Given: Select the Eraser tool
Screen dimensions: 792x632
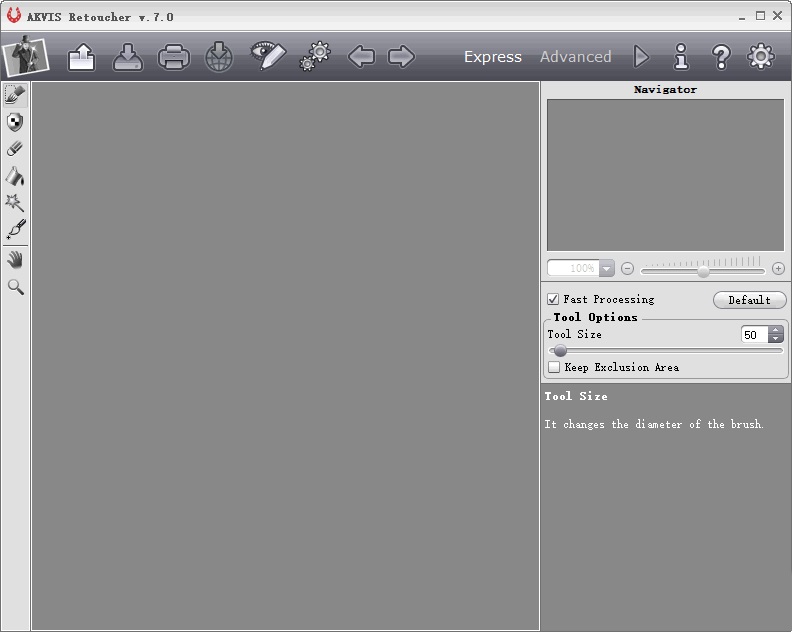Looking at the screenshot, I should point(15,149).
